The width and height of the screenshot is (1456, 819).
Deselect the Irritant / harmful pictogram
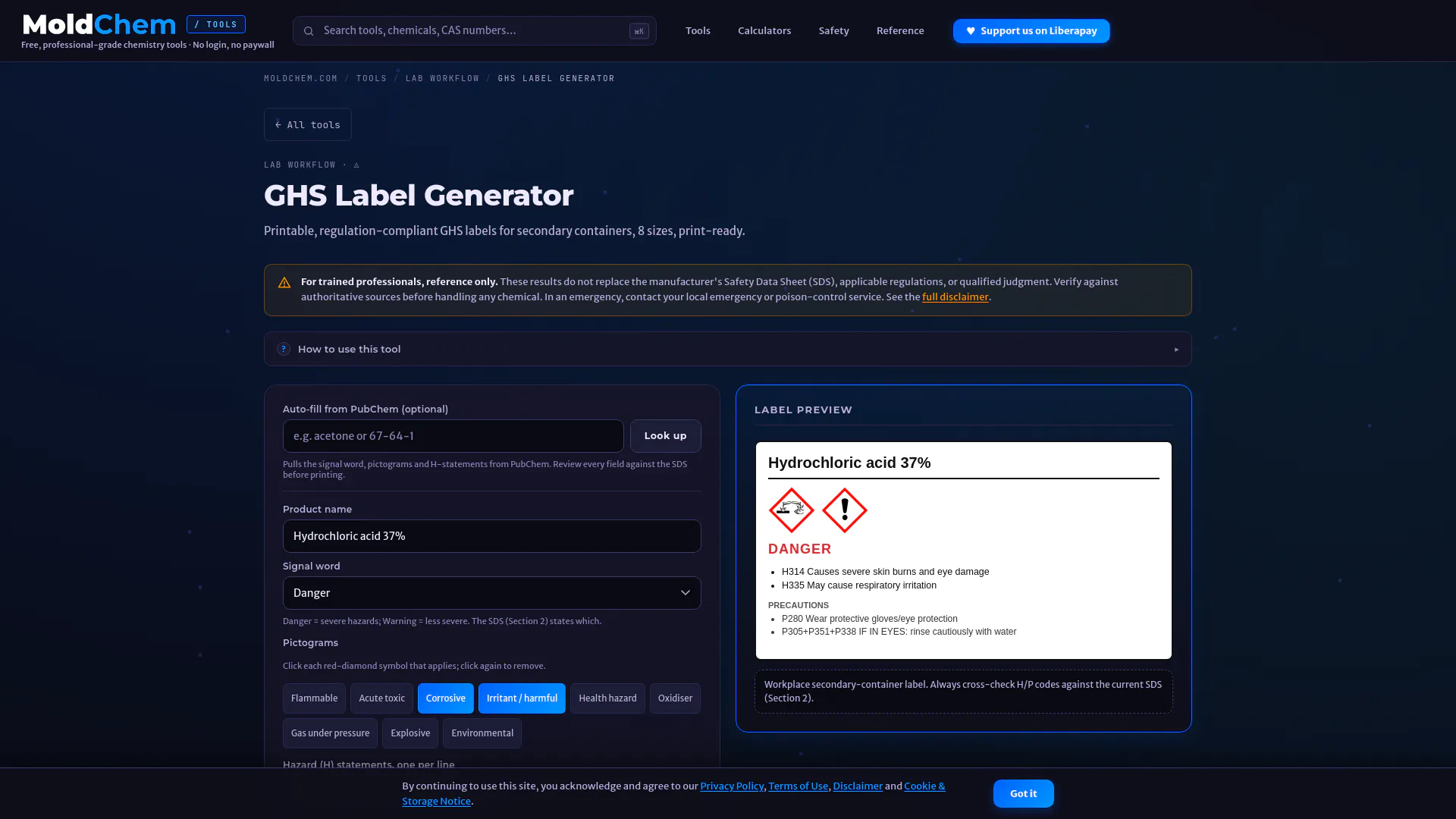(x=522, y=698)
